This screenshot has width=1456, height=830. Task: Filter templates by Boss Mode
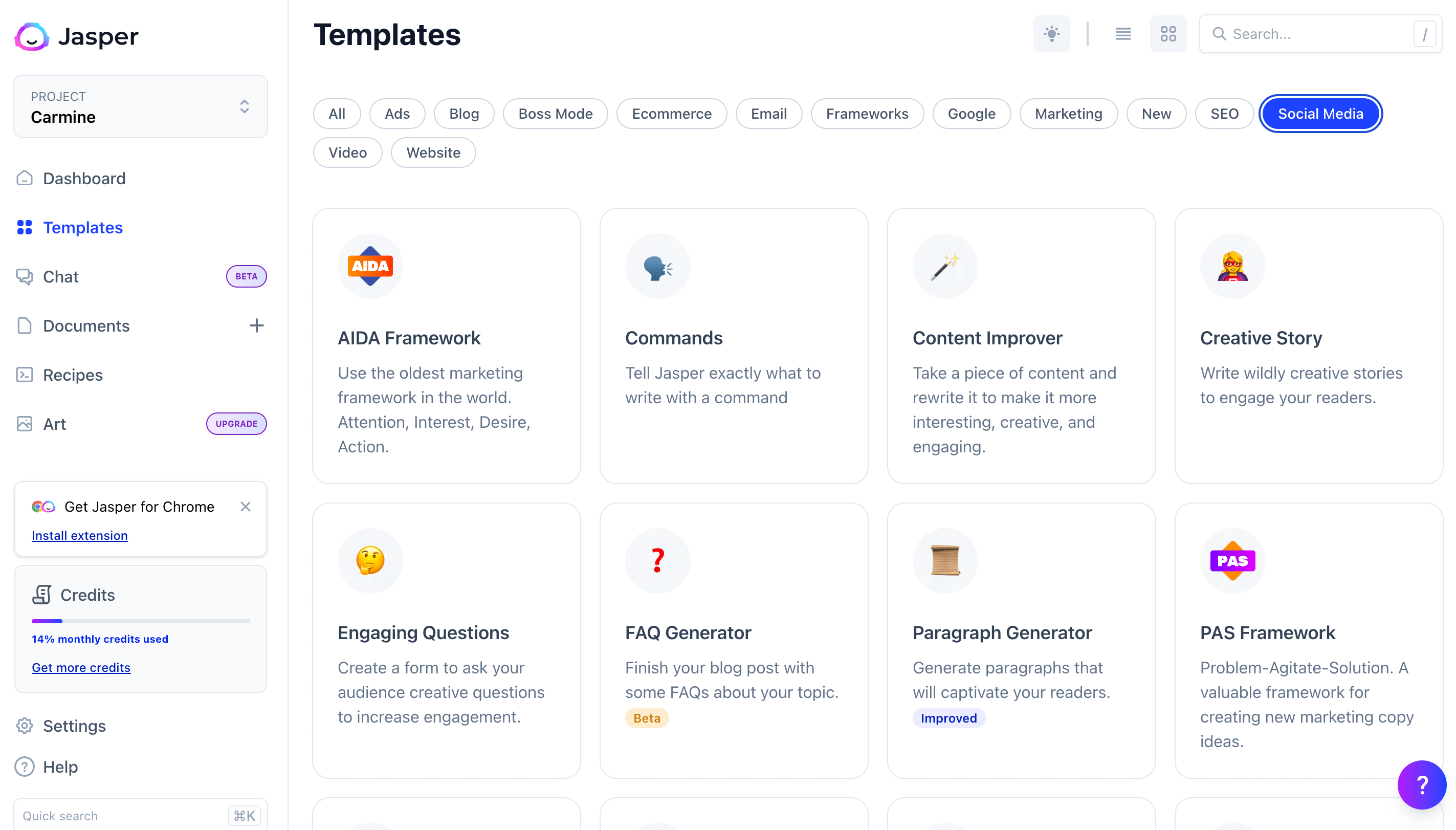coord(555,114)
